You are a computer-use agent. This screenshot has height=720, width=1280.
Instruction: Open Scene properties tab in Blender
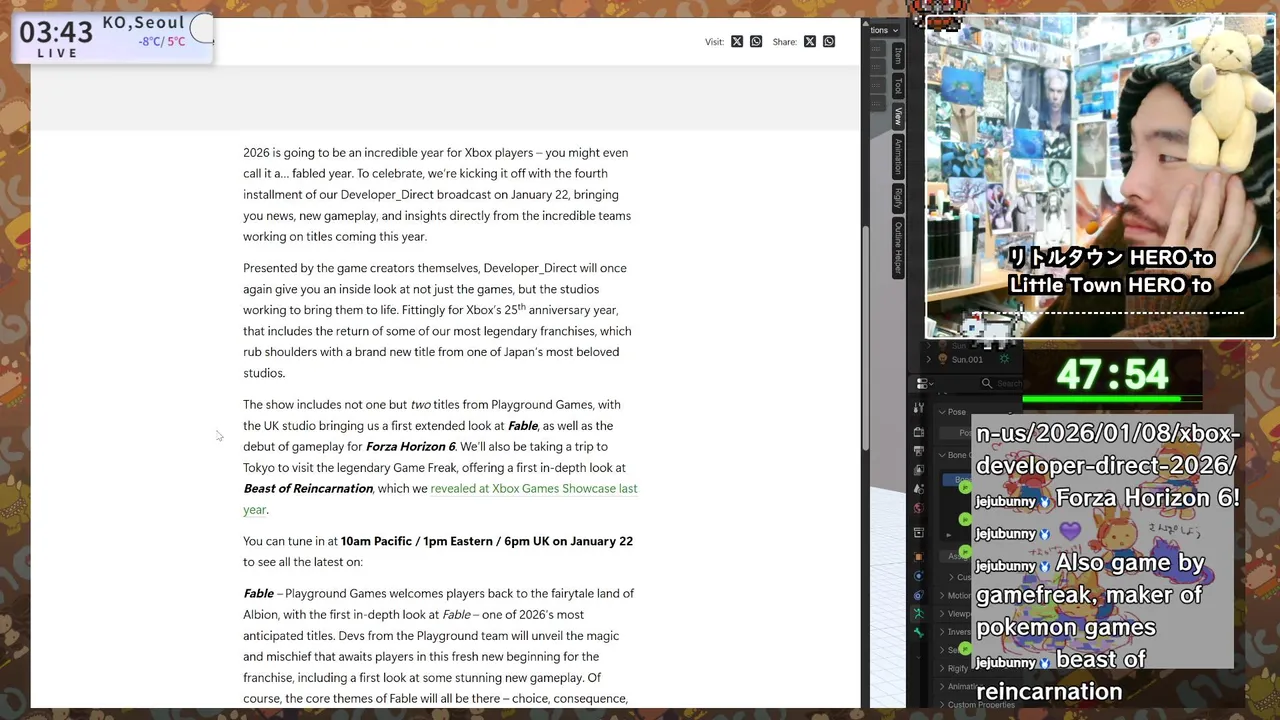click(919, 489)
